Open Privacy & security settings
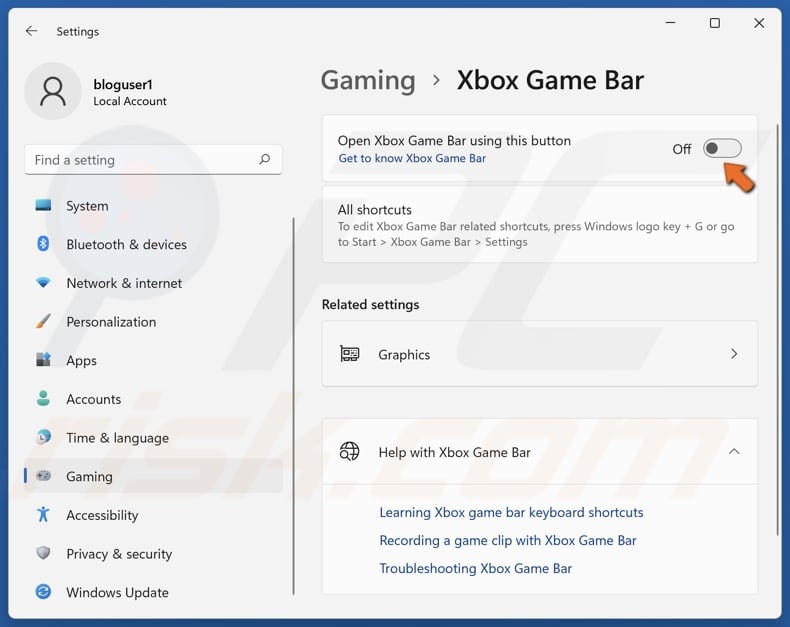Viewport: 790px width, 627px height. pyautogui.click(x=154, y=553)
